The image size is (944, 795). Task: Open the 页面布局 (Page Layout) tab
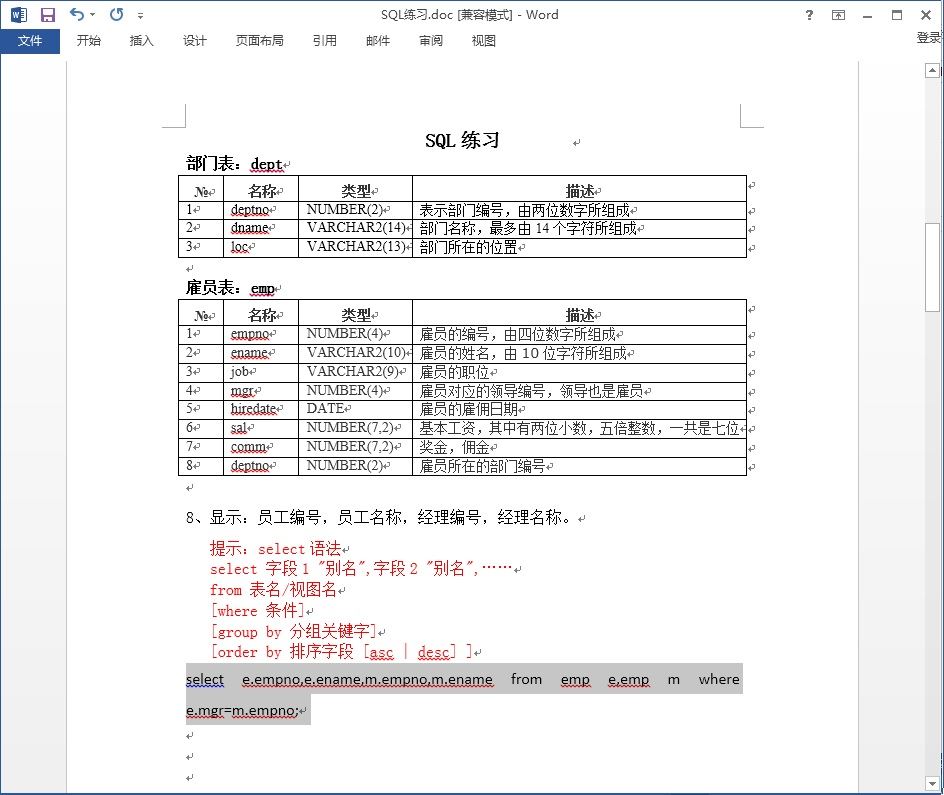[259, 40]
